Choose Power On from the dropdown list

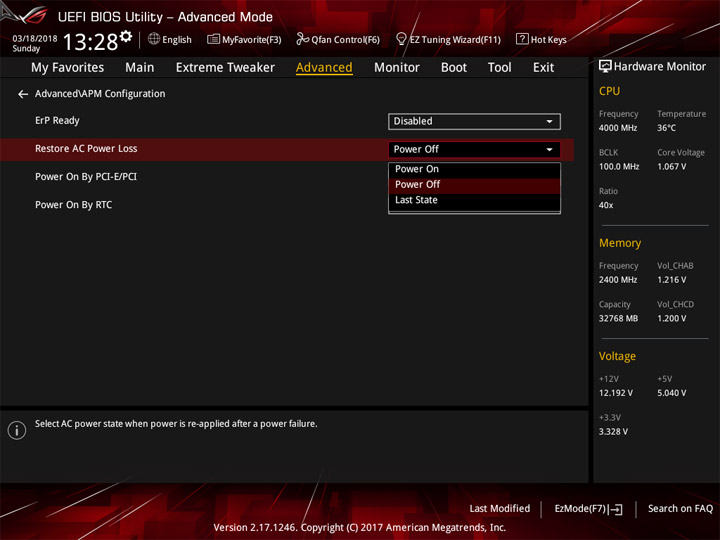coord(474,169)
